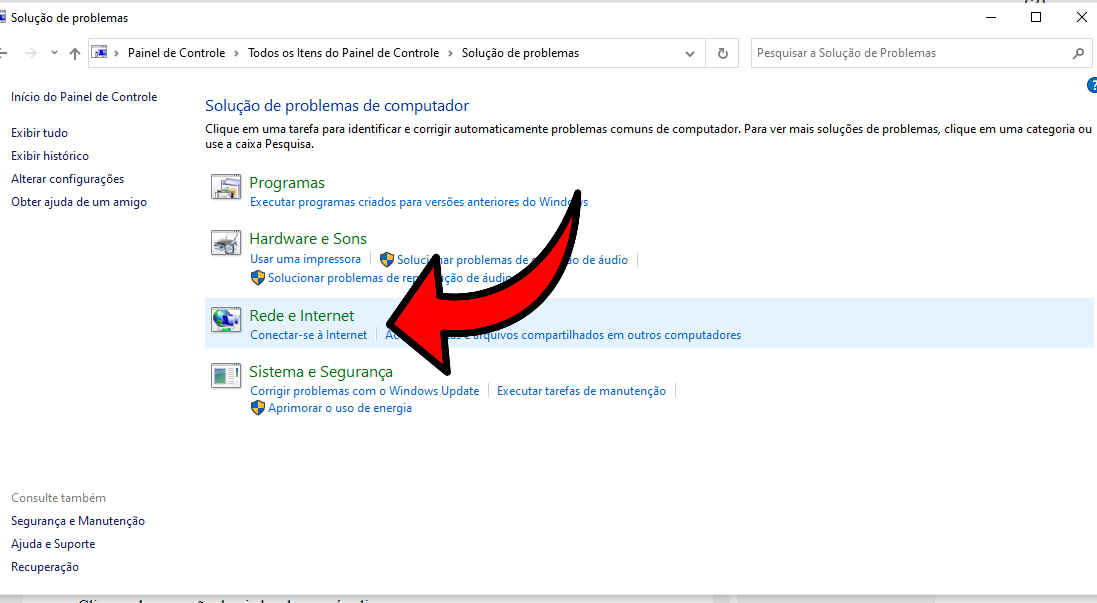Close the Solução de problemas window
Image resolution: width=1097 pixels, height=603 pixels.
point(1082,17)
